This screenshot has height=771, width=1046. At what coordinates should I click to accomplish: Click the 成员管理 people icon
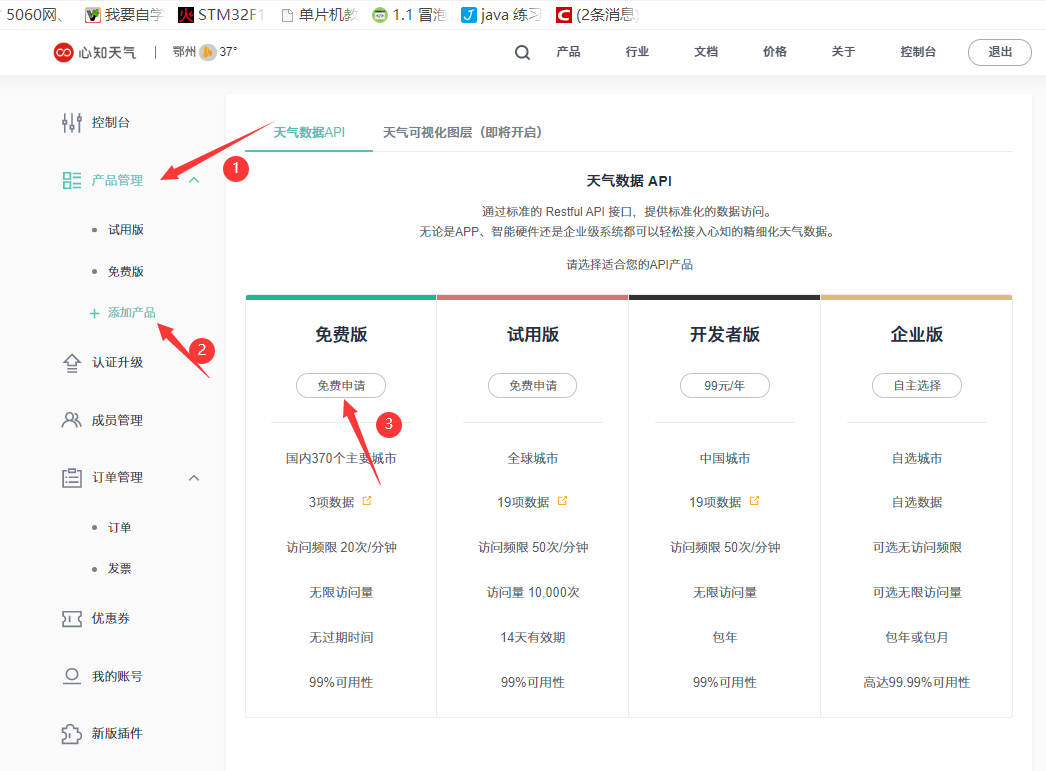(71, 421)
